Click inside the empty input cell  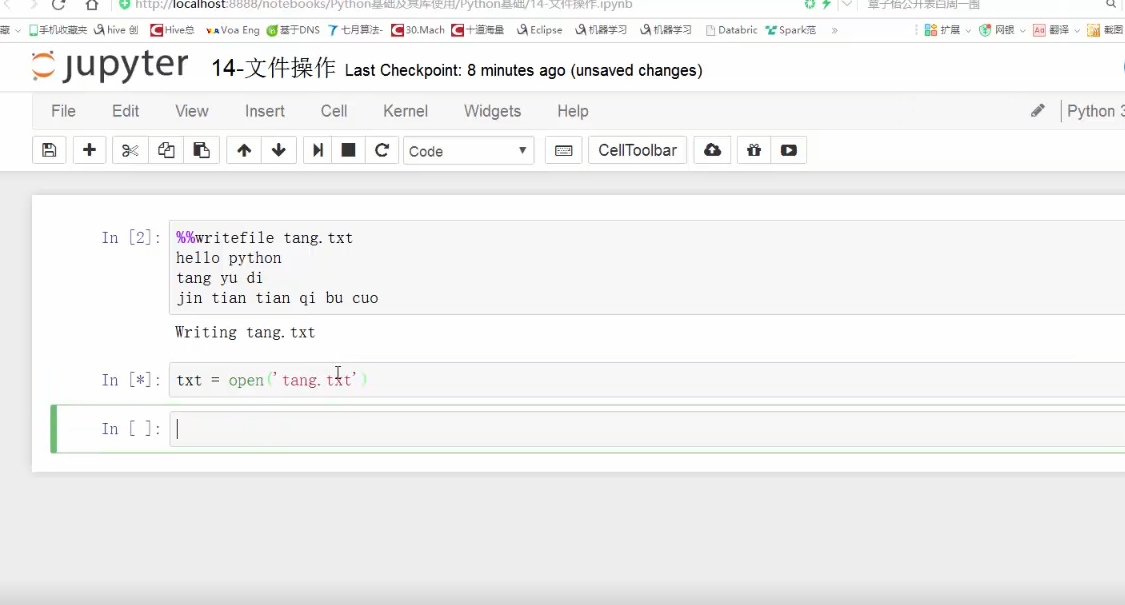tap(640, 429)
